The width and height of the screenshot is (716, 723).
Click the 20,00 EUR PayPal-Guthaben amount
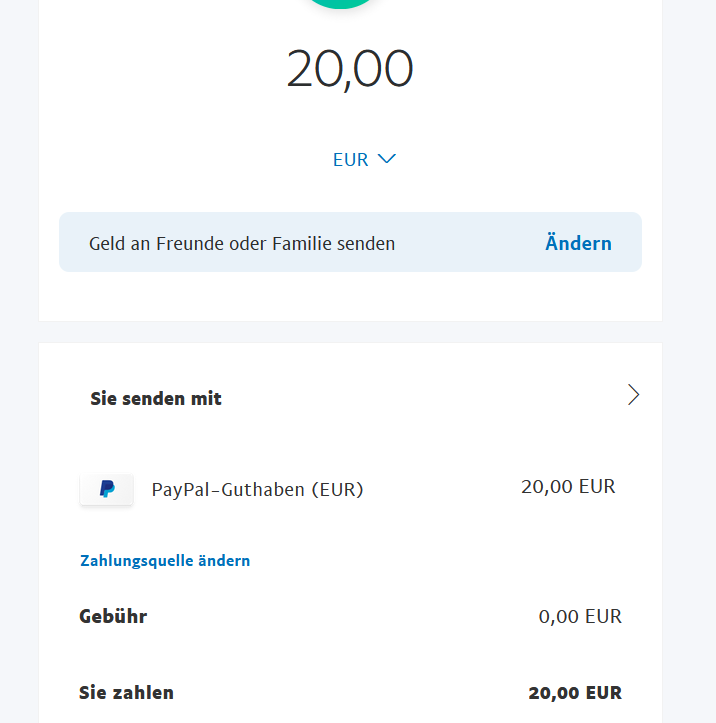click(568, 487)
